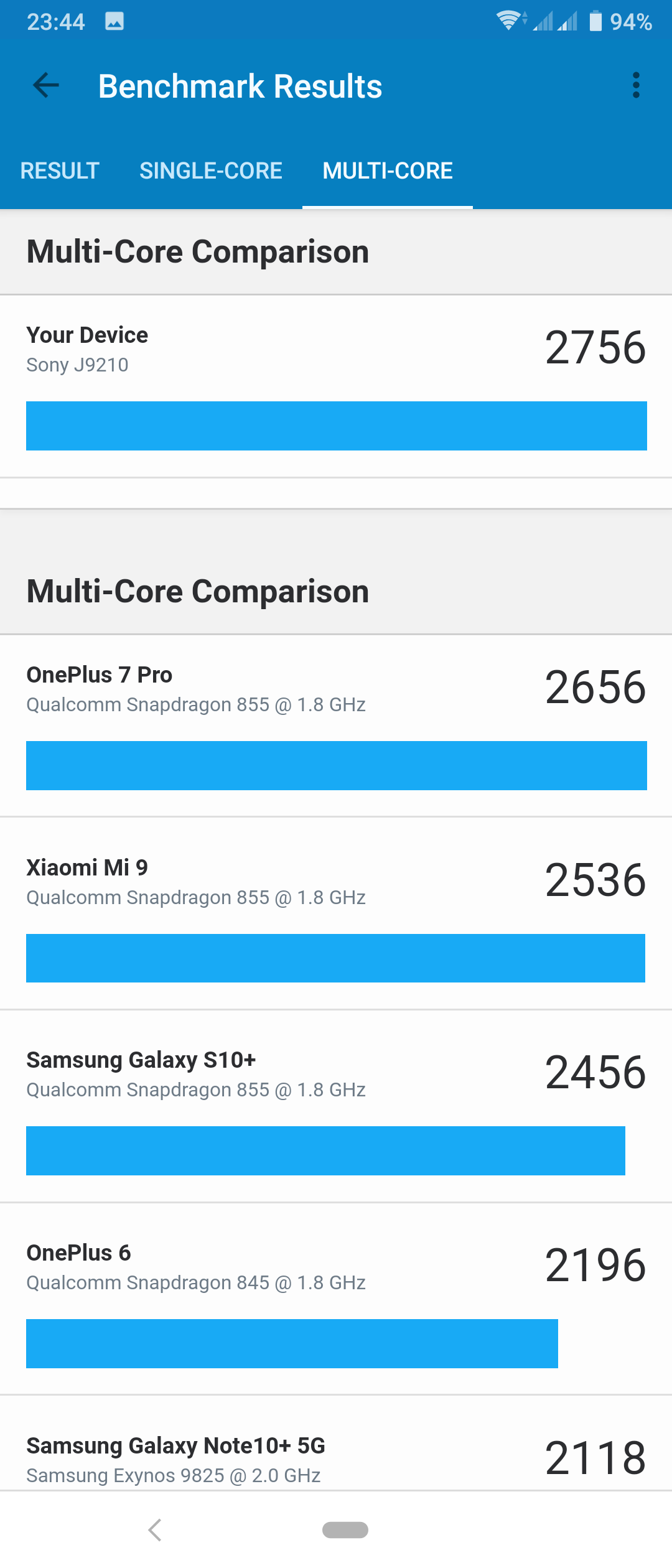
Task: Tap the image notification icon
Action: (114, 21)
